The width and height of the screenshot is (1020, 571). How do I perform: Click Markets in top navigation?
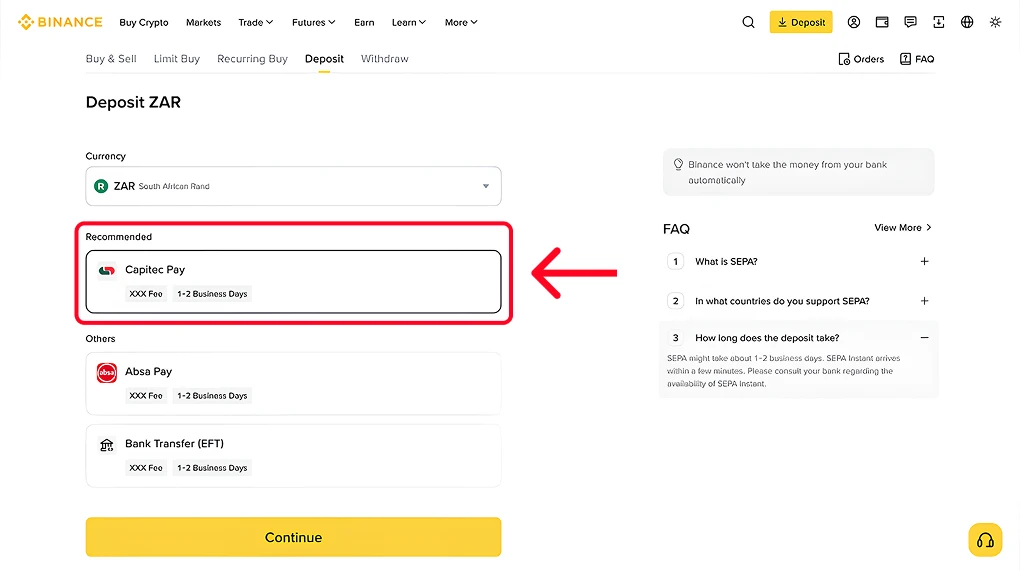tap(204, 22)
